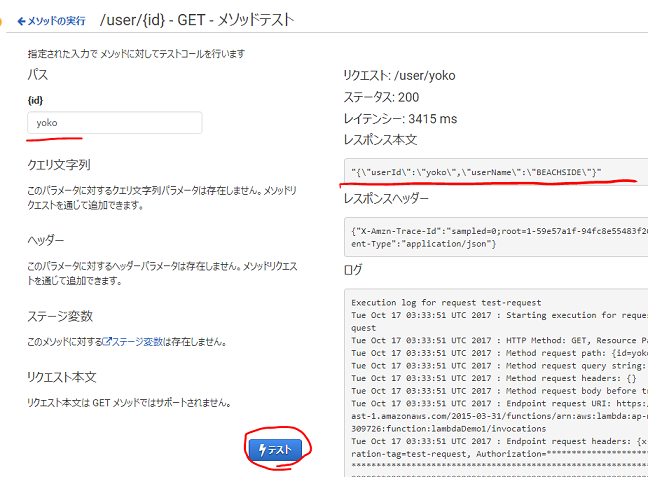Image resolution: width=648 pixels, height=477 pixels.
Task: Click the ログ heading
Action: 353,270
